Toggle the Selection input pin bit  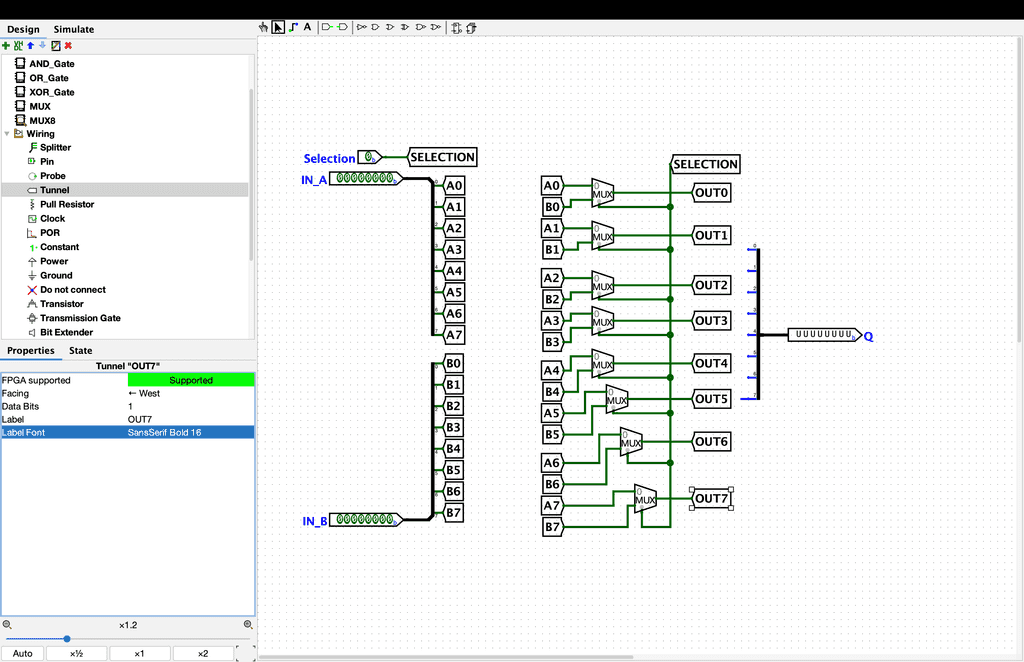click(x=369, y=157)
